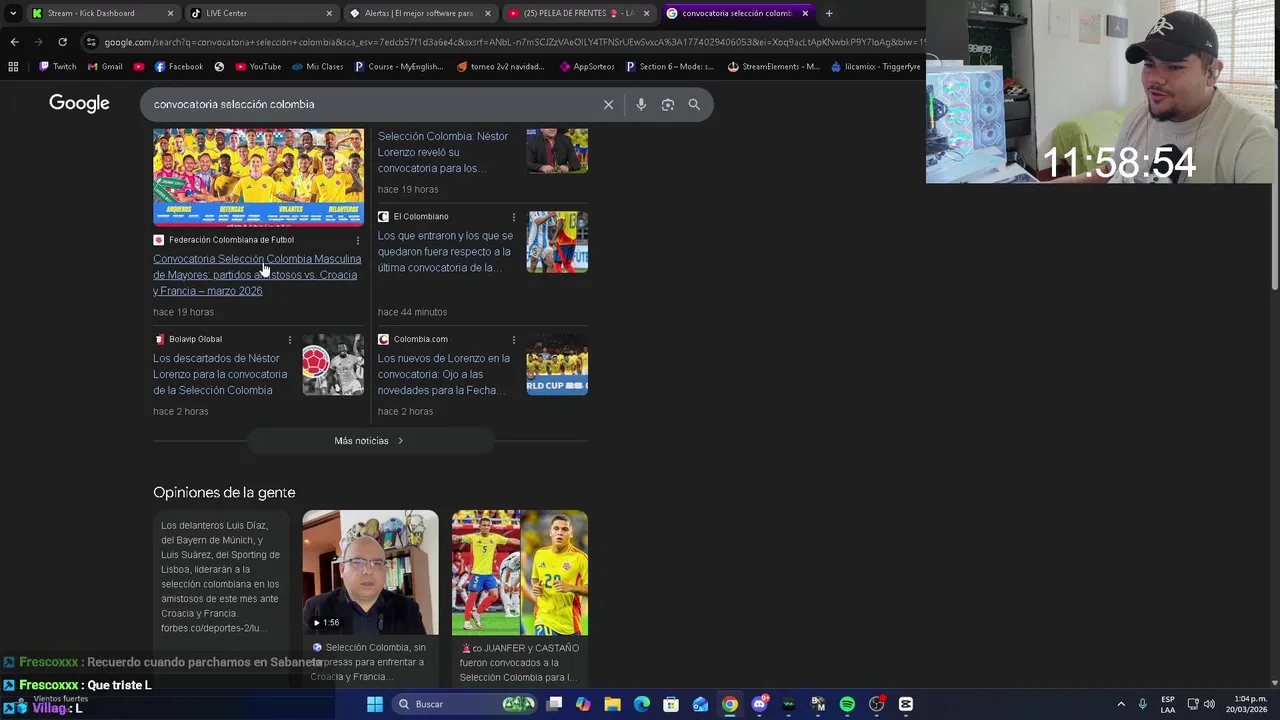
Task: Open Copilot from the taskbar
Action: 583,704
